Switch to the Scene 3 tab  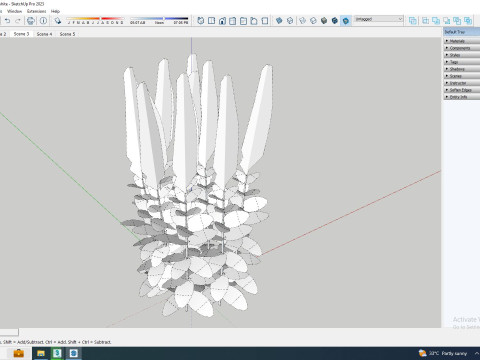pos(21,34)
